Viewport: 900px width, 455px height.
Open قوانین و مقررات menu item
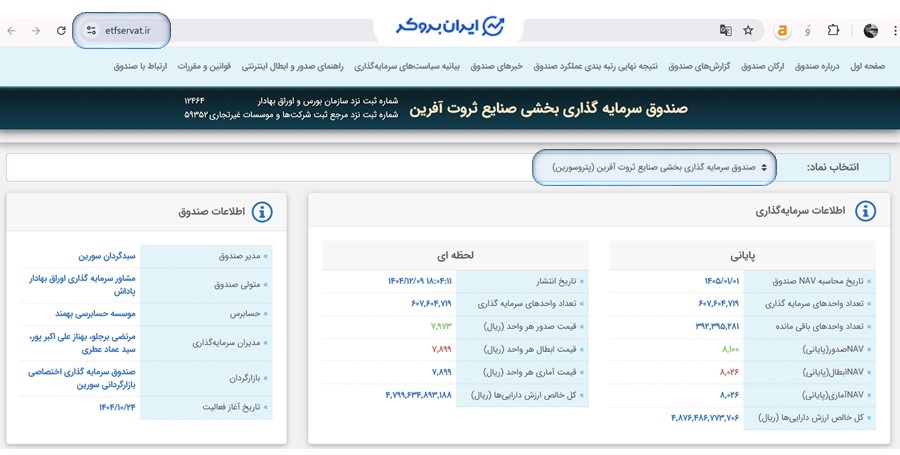204,66
